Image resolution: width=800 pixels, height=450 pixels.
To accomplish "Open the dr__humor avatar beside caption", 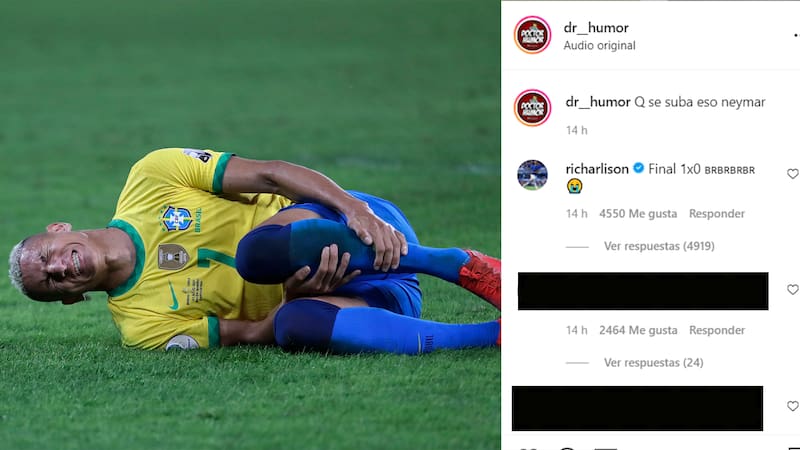I will 532,108.
